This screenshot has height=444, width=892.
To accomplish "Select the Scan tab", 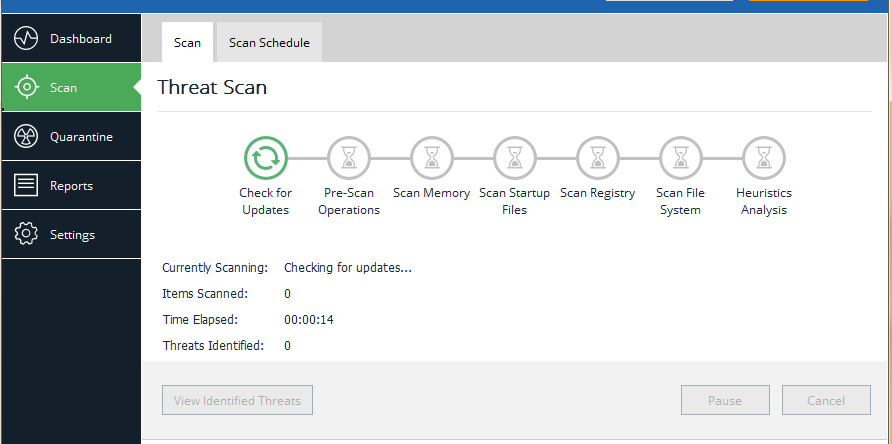I will coord(187,43).
